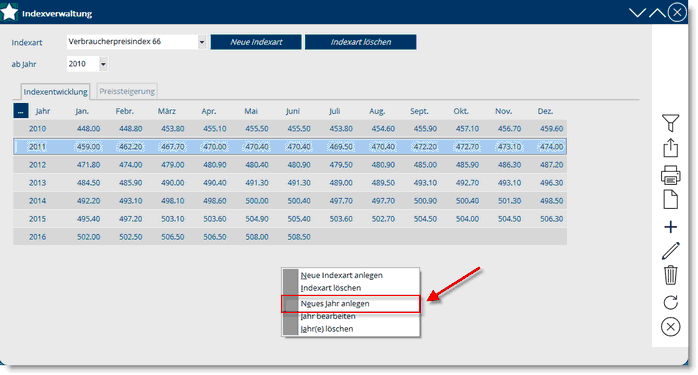The width and height of the screenshot is (698, 375).
Task: Click the 496.30 Dez. value for 2013
Action: [552, 183]
